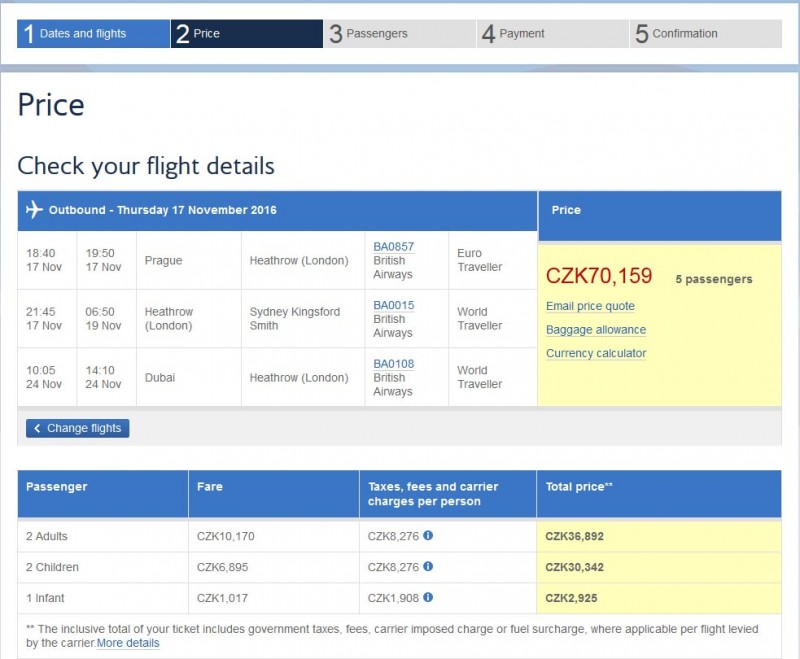Viewport: 800px width, 659px height.
Task: Open the Baggage allowance link
Action: (x=596, y=330)
